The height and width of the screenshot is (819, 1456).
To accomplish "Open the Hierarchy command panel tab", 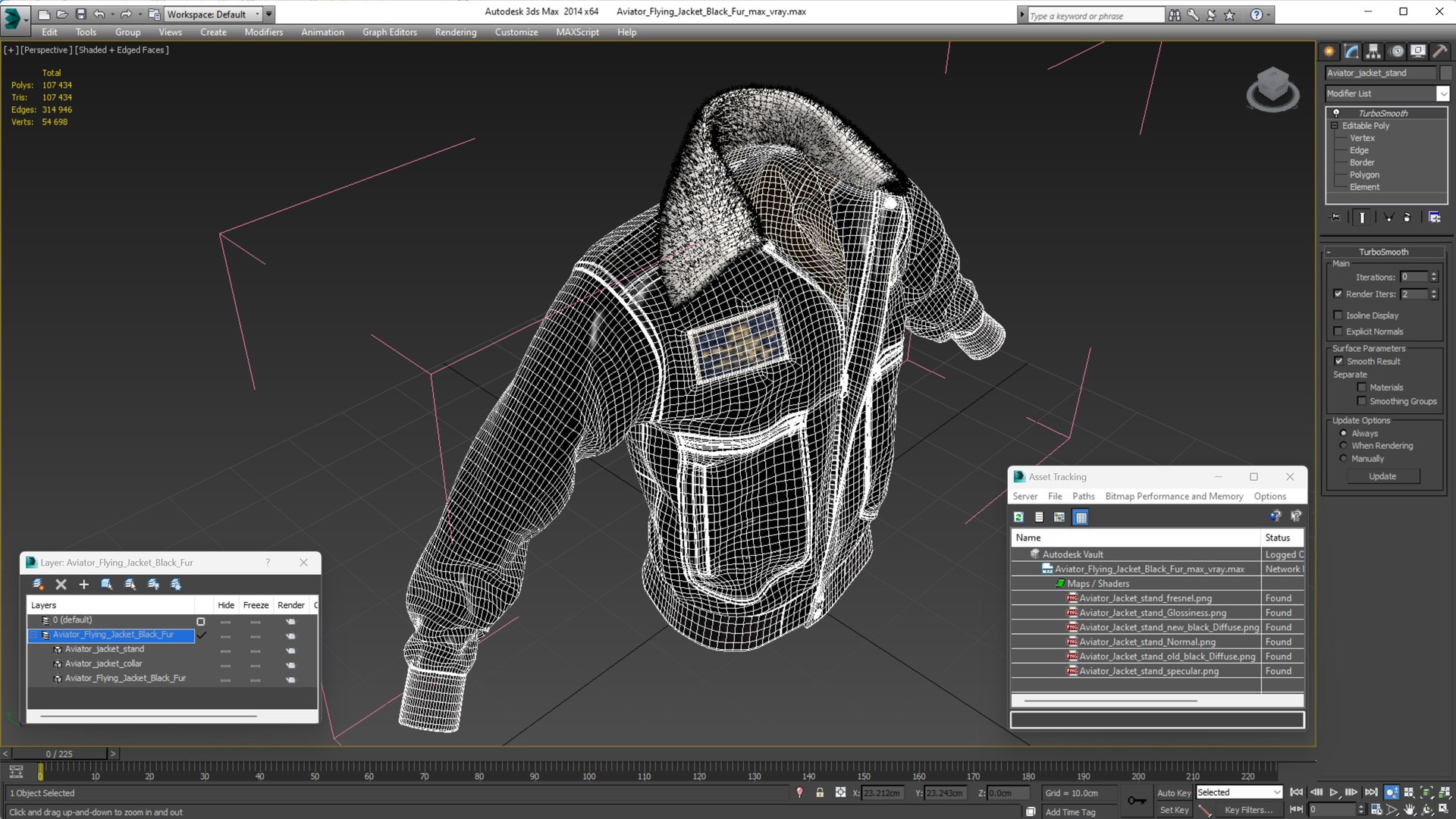I will click(1373, 51).
